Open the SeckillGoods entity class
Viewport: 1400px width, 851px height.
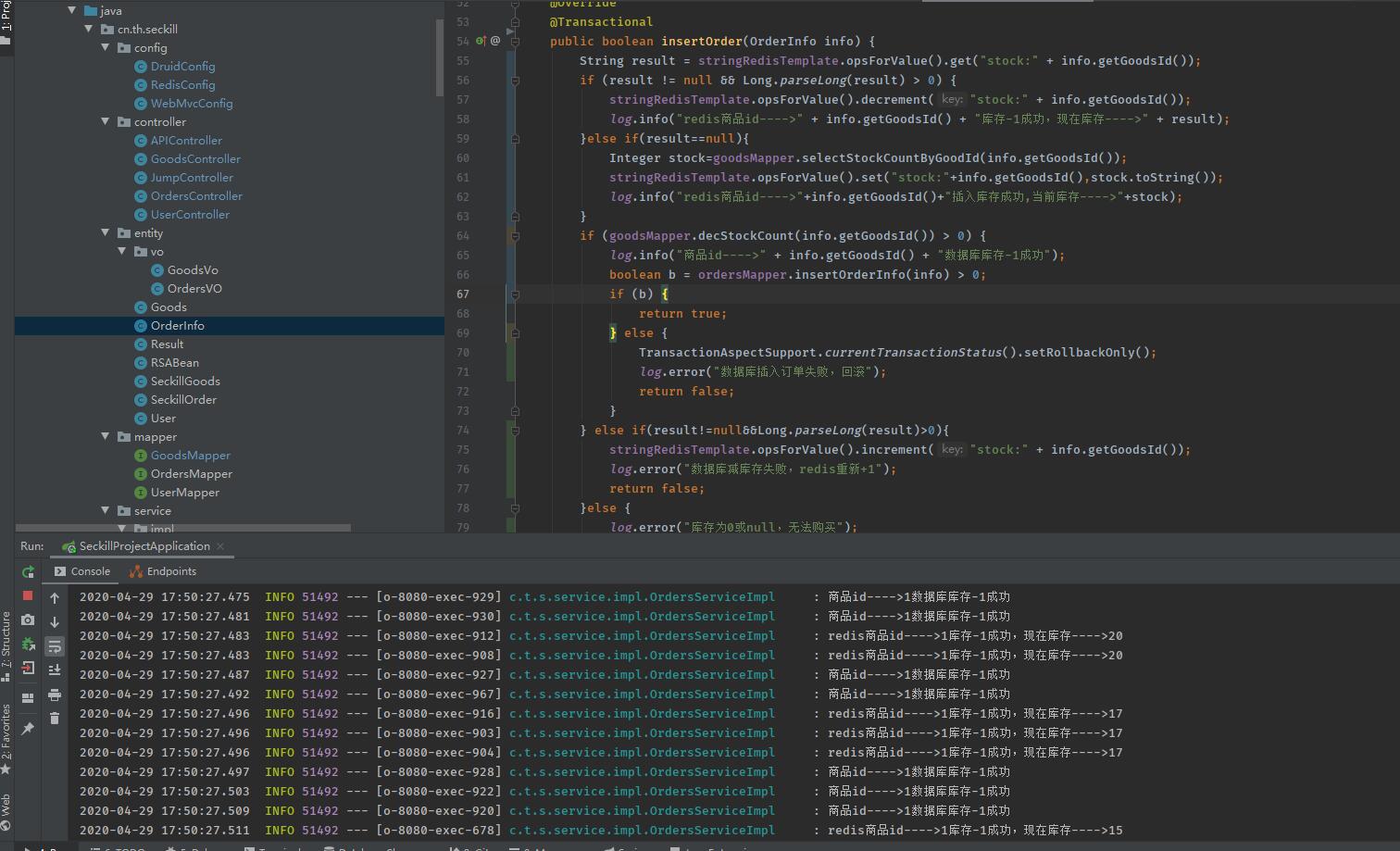click(x=185, y=381)
